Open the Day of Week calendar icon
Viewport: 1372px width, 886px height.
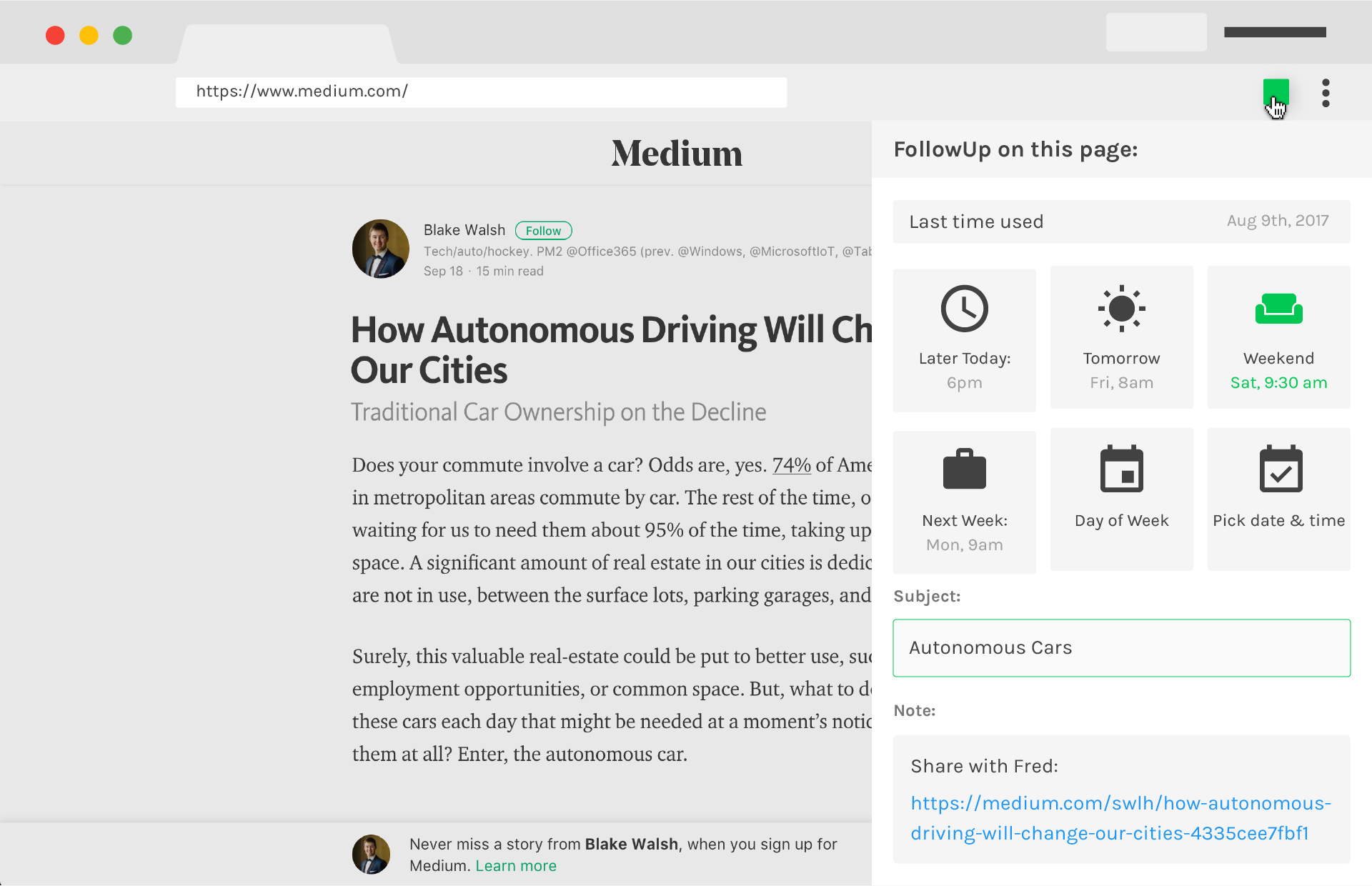pos(1121,469)
